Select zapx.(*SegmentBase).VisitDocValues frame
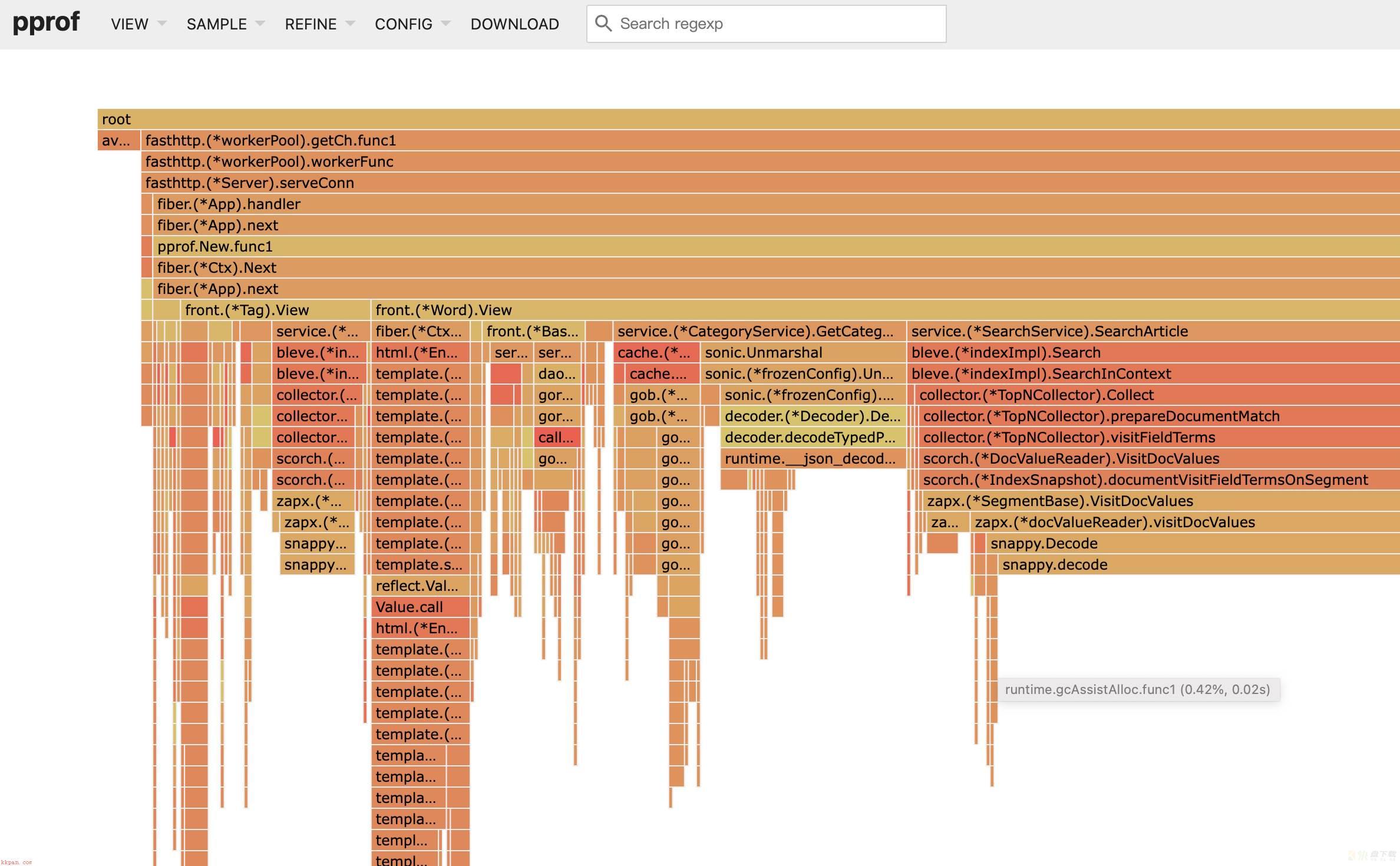The image size is (1400, 866). [x=1161, y=501]
